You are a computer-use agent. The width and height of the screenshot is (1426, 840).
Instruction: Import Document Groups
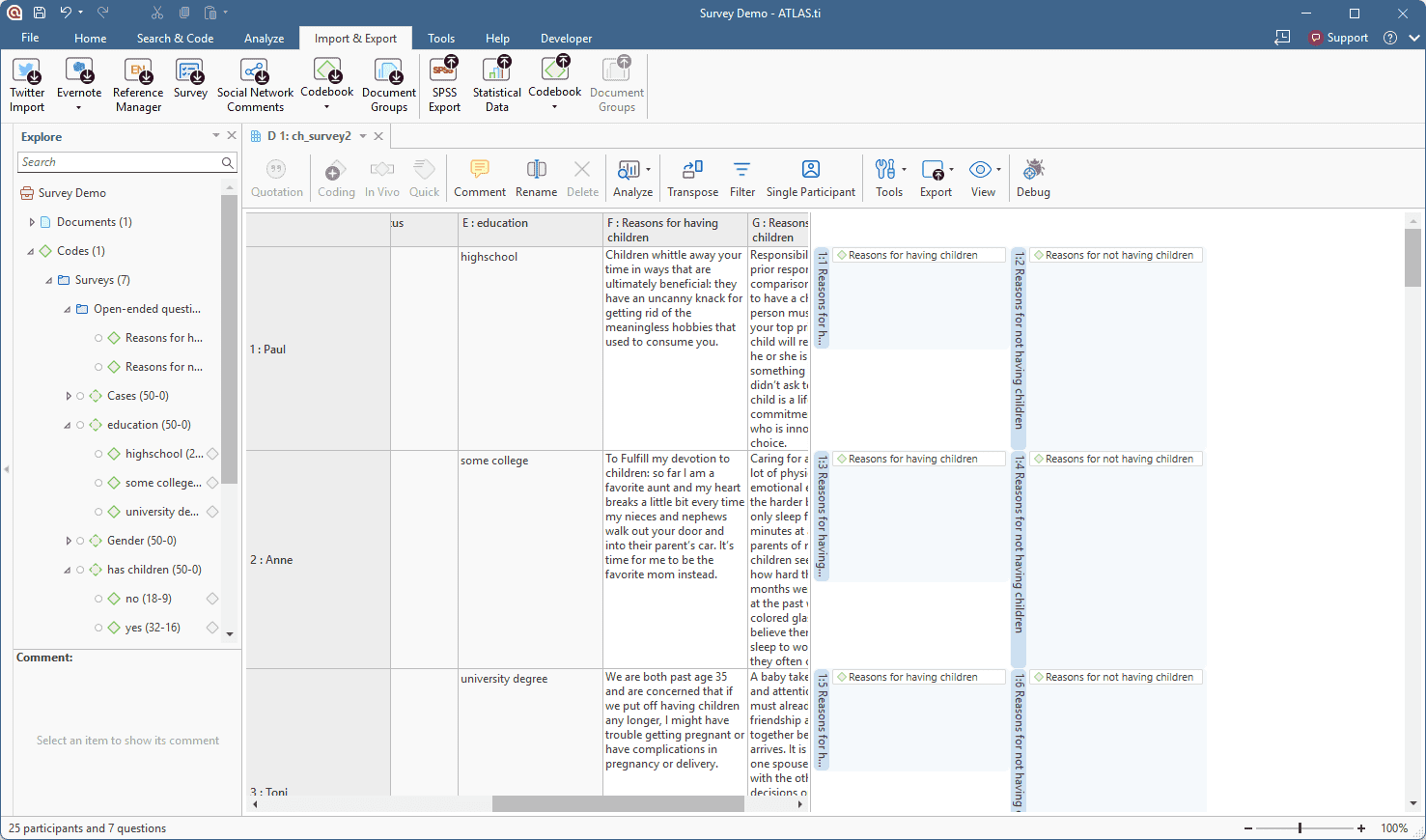pyautogui.click(x=389, y=85)
